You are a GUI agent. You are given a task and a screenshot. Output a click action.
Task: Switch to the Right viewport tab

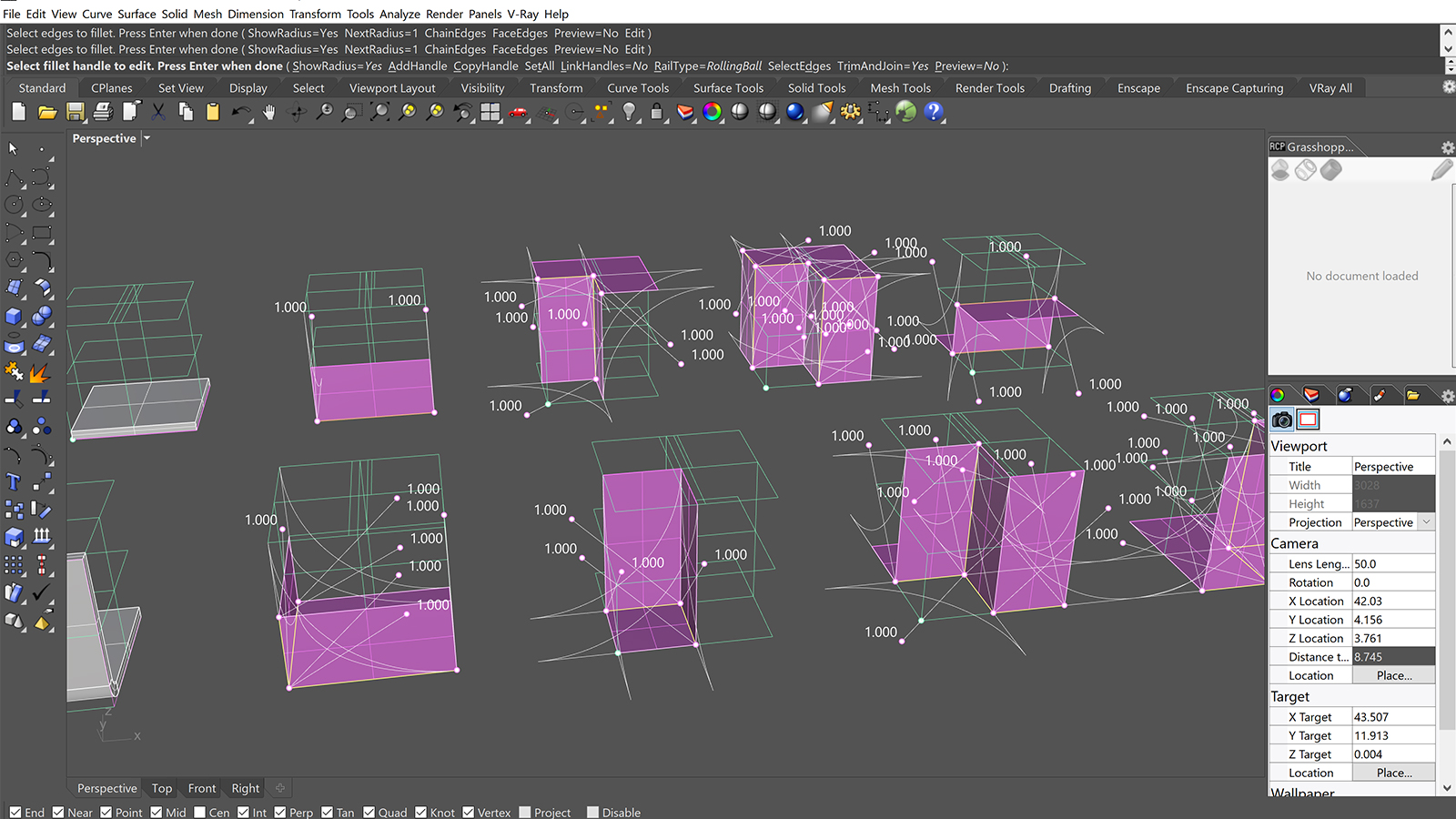click(x=245, y=788)
